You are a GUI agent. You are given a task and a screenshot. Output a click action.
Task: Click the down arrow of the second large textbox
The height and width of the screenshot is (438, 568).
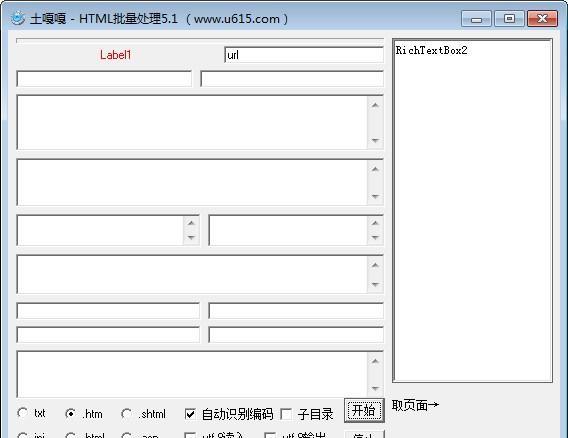pos(375,196)
